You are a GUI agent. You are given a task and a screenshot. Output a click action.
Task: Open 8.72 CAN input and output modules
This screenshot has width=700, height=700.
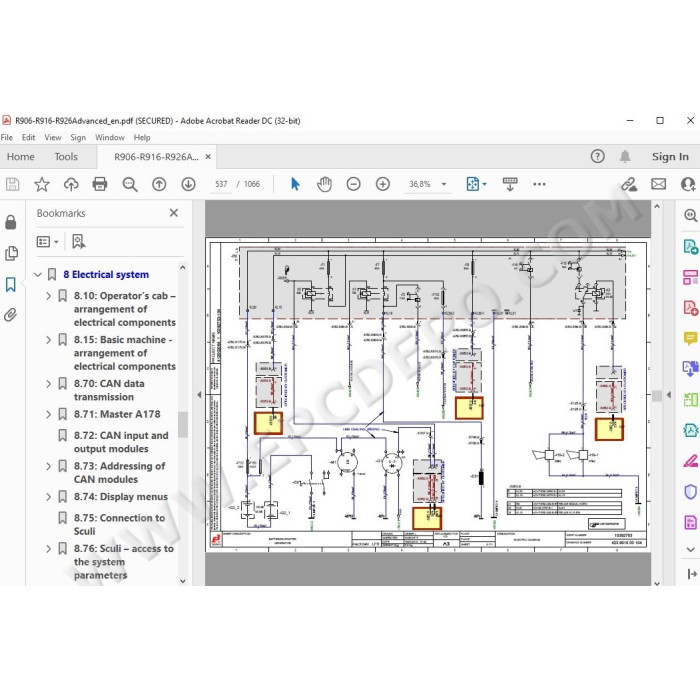click(x=121, y=442)
